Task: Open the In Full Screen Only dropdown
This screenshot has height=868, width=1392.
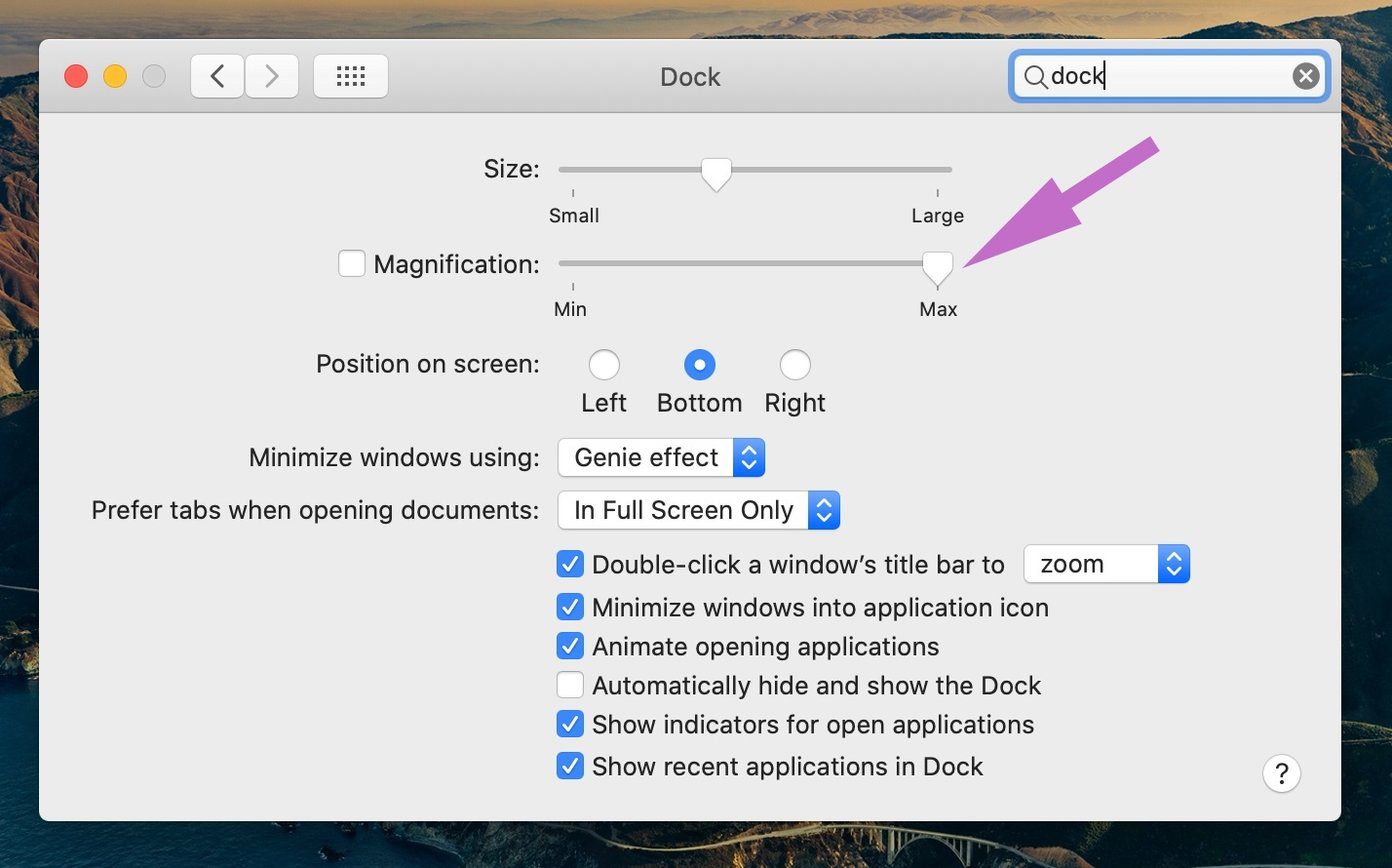Action: coord(699,510)
